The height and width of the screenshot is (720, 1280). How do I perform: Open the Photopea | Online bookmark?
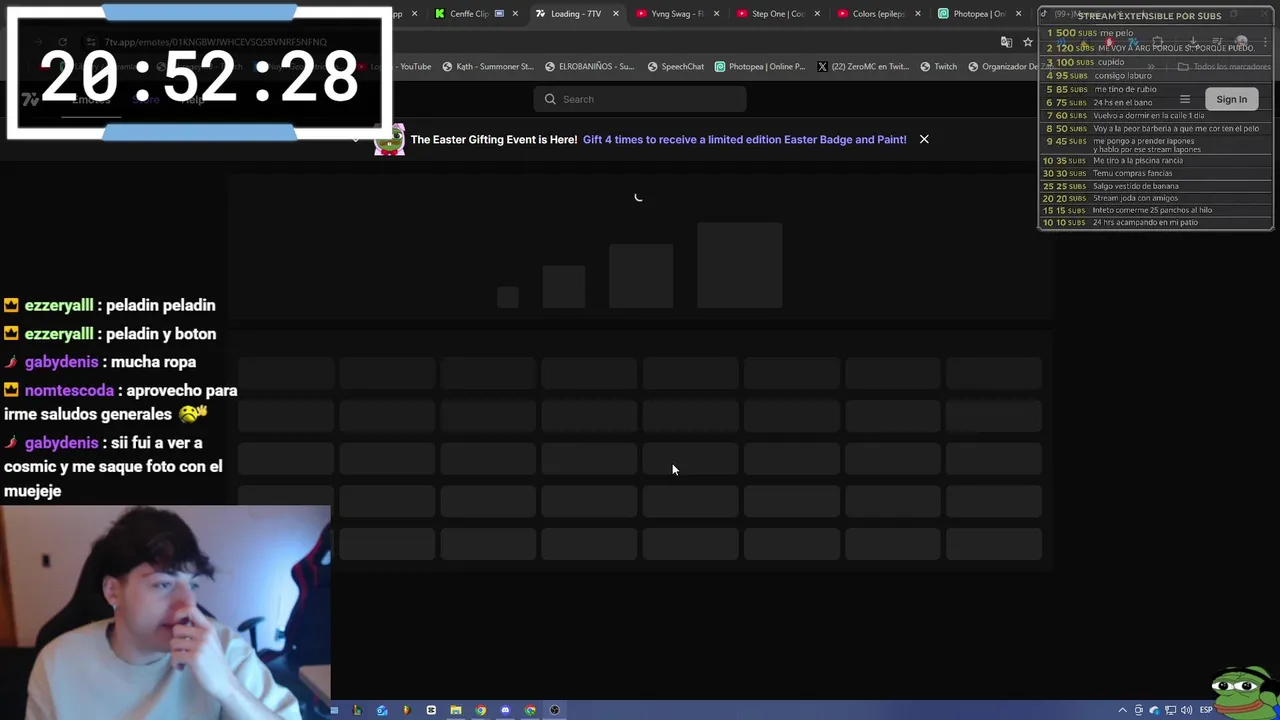pyautogui.click(x=760, y=67)
